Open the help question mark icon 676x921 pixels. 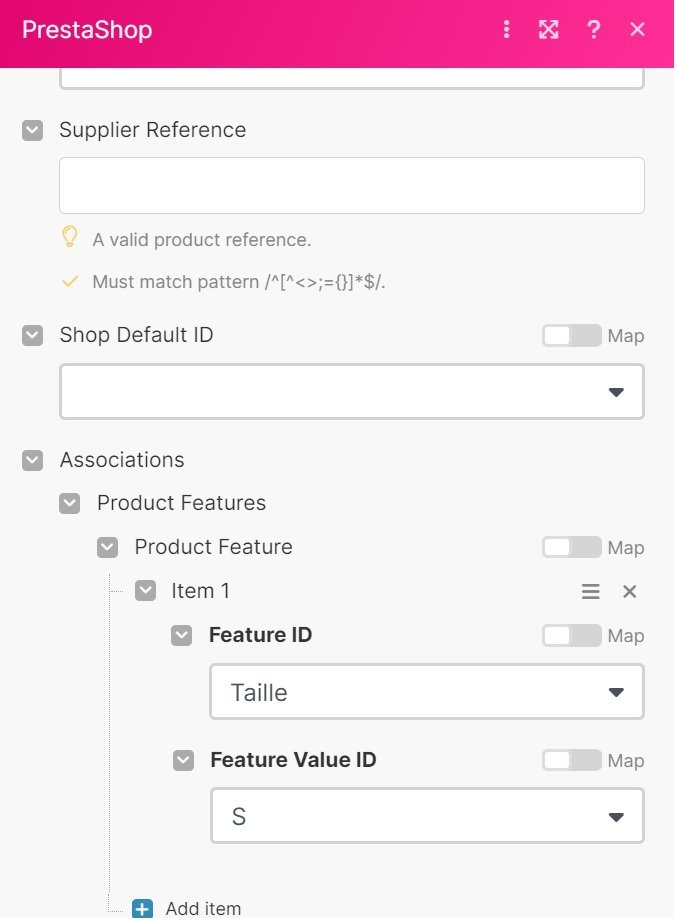point(594,30)
